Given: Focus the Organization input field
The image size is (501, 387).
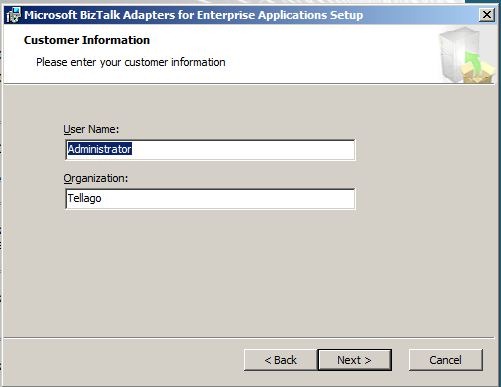Looking at the screenshot, I should tap(210, 199).
